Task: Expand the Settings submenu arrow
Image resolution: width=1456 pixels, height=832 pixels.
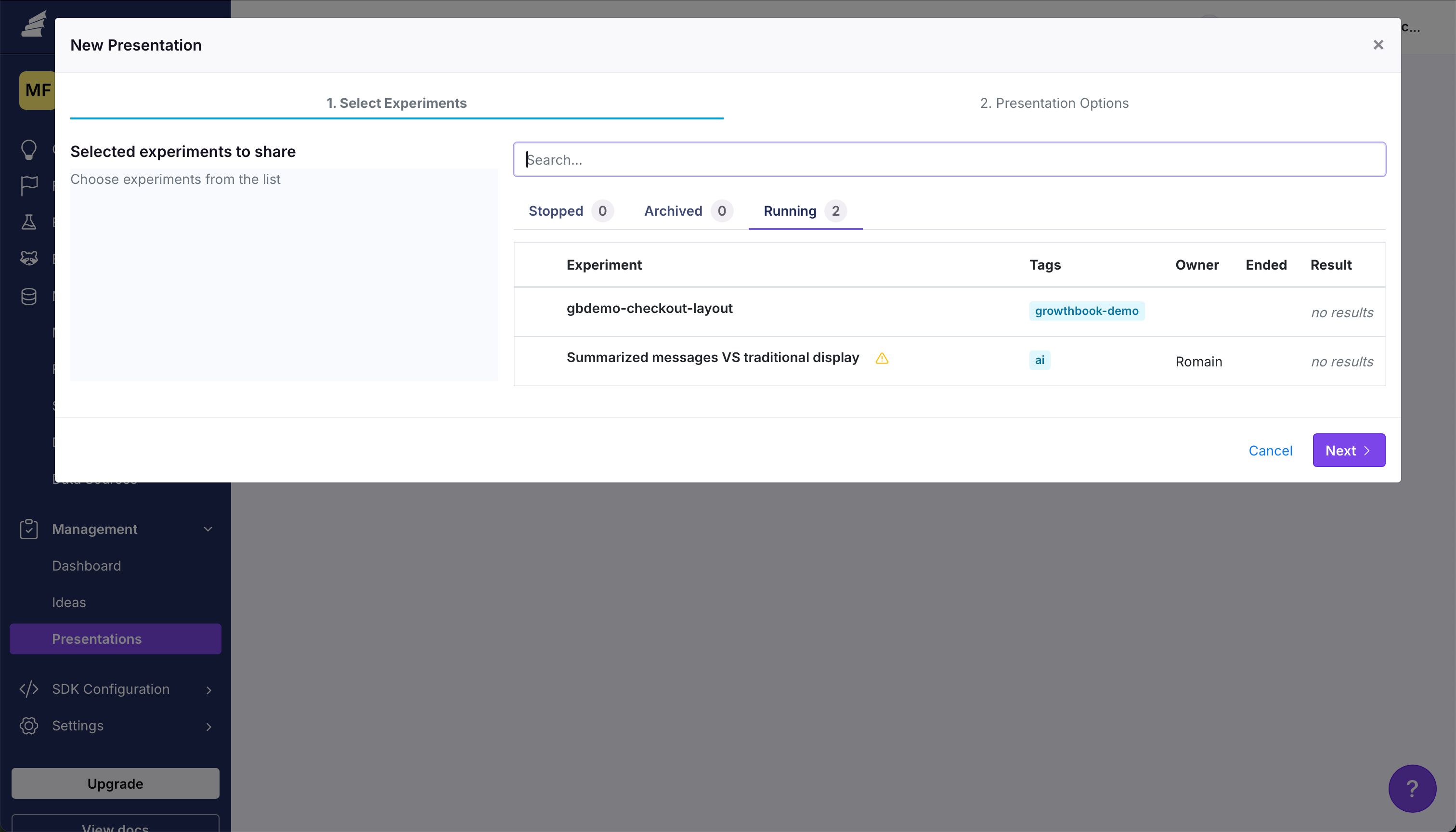Action: (x=208, y=726)
